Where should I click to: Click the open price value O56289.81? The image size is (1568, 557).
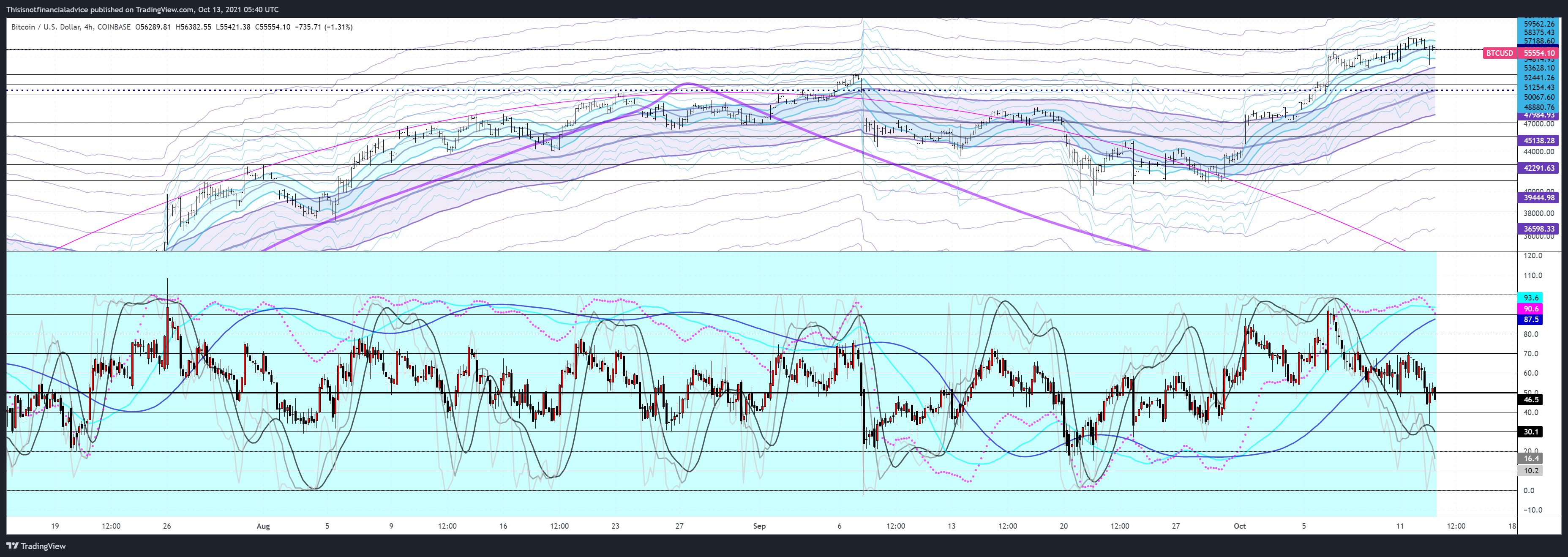point(153,27)
